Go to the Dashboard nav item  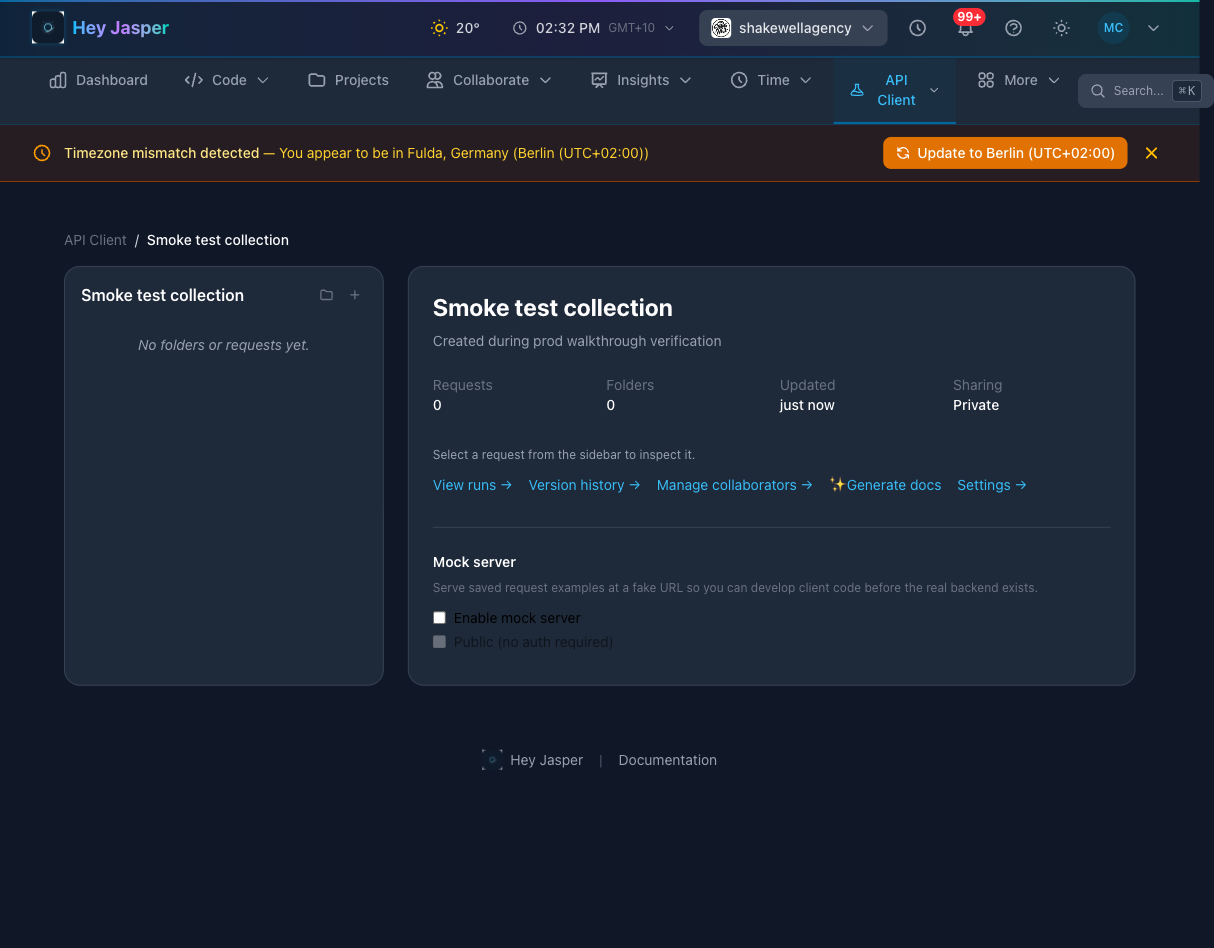coord(99,80)
